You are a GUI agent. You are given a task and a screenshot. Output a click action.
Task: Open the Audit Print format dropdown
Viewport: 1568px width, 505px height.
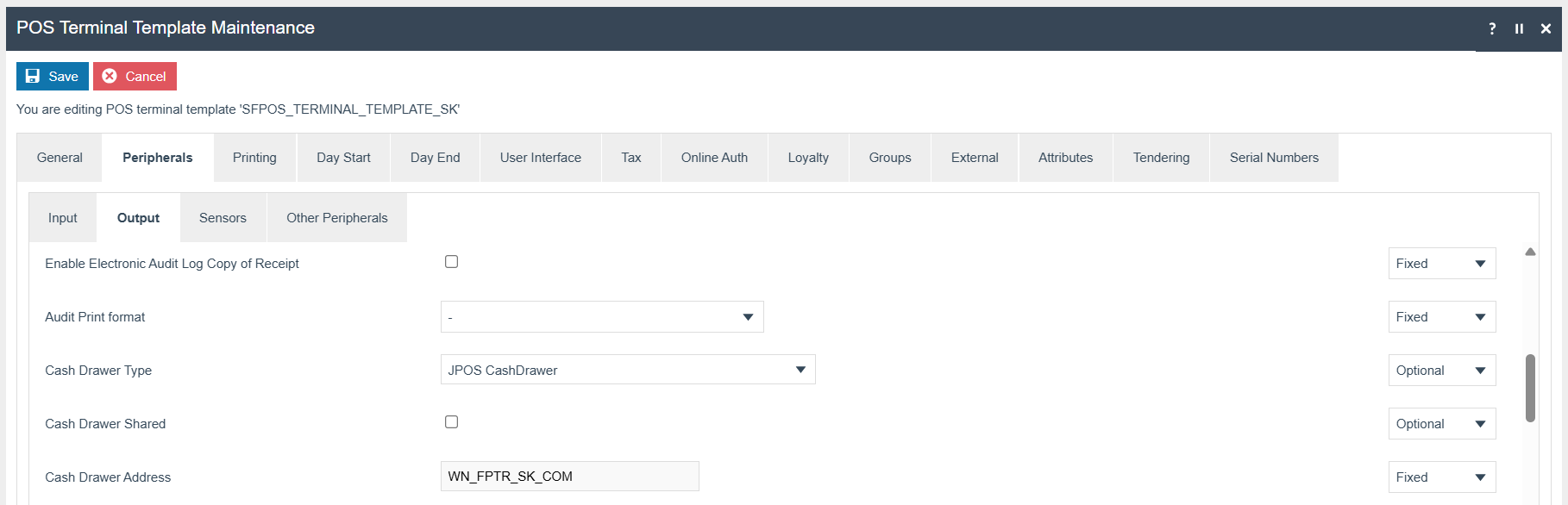(x=601, y=317)
